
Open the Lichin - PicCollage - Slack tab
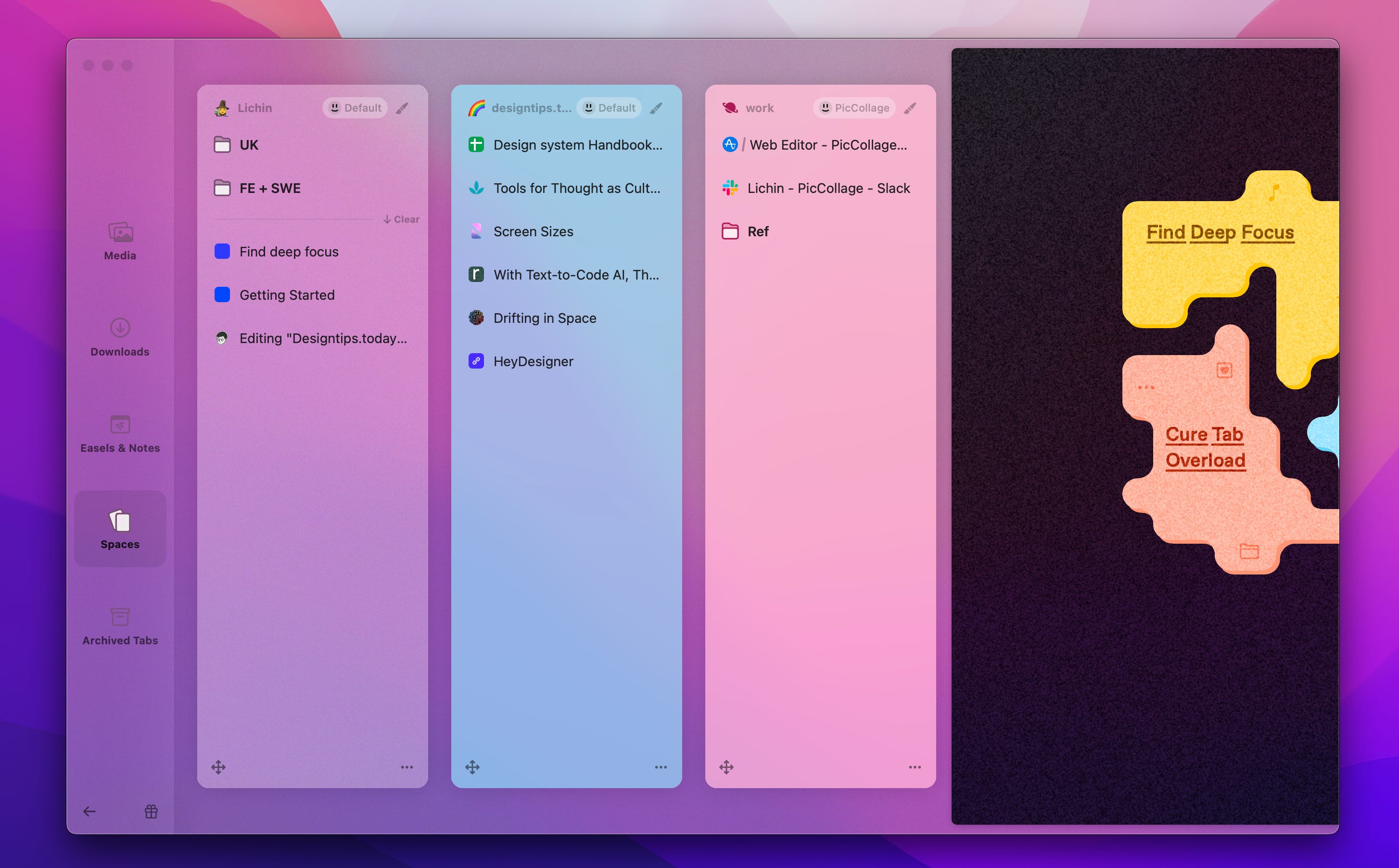click(828, 188)
